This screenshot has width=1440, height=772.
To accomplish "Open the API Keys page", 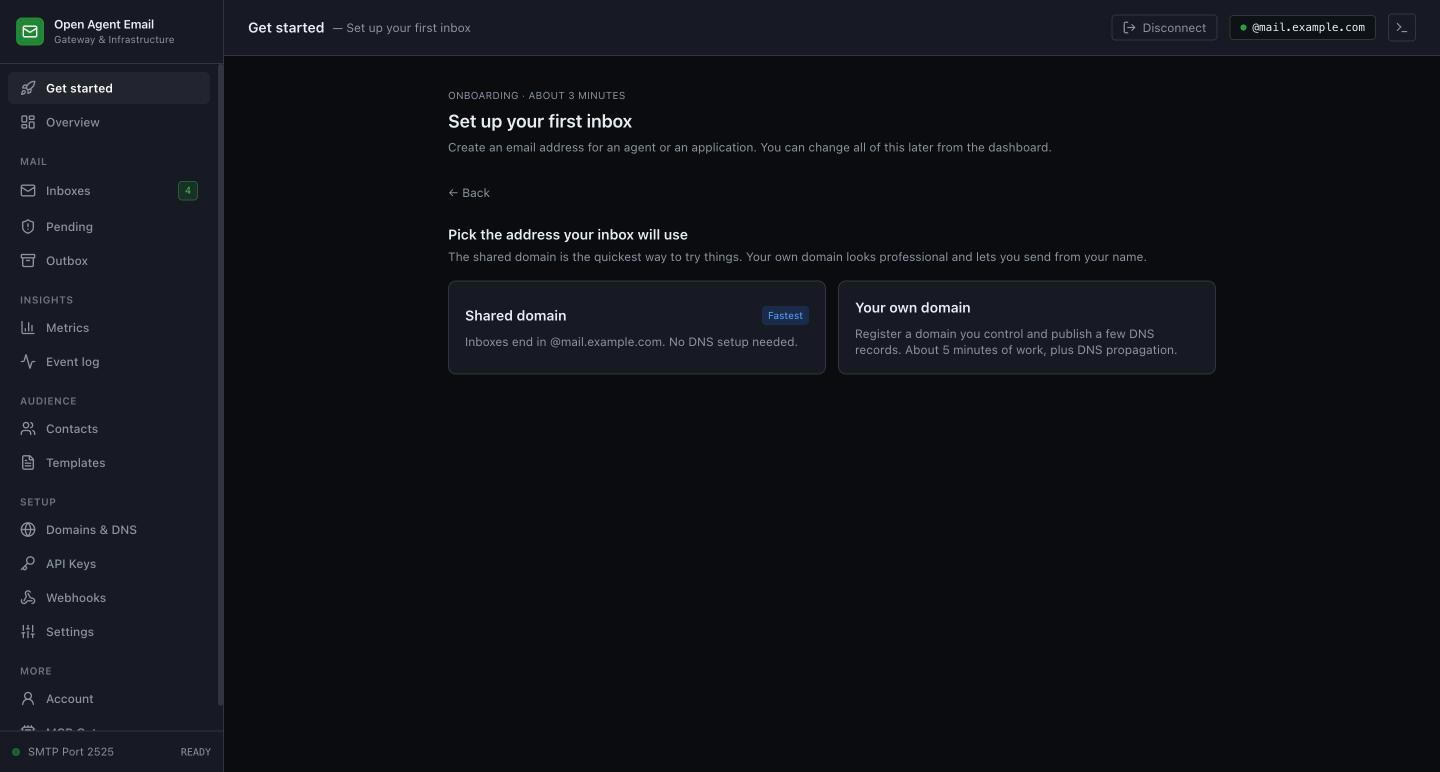I will (109, 564).
